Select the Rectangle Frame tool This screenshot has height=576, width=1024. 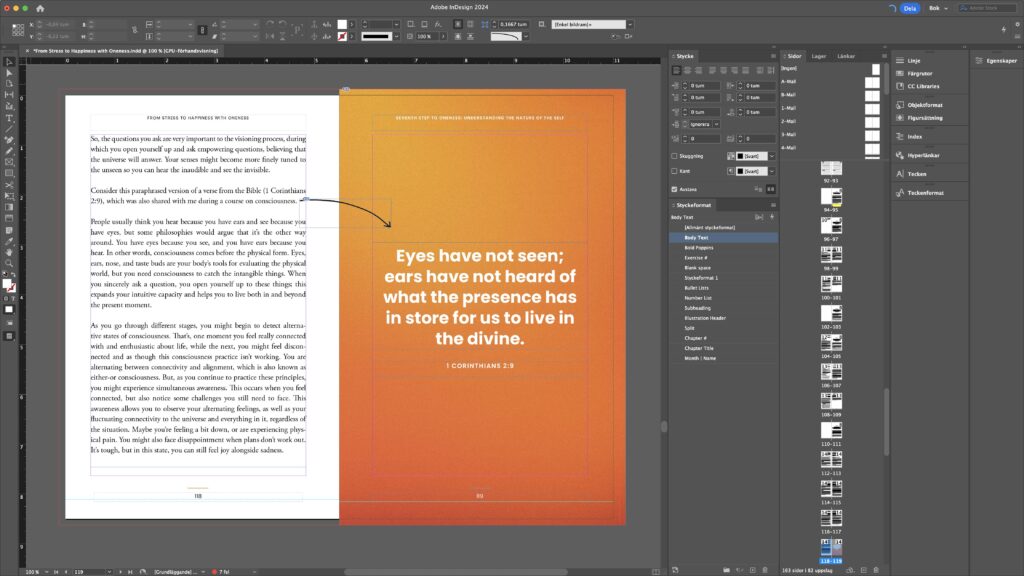pyautogui.click(x=9, y=162)
